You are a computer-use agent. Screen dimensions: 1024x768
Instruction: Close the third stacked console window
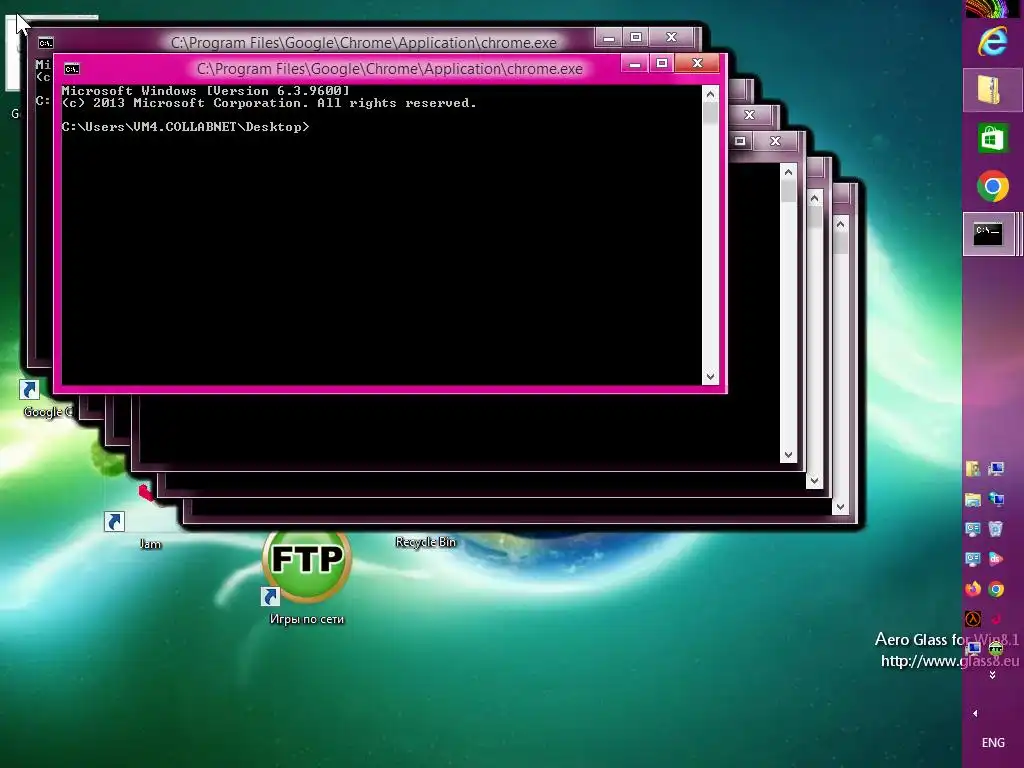[x=750, y=115]
